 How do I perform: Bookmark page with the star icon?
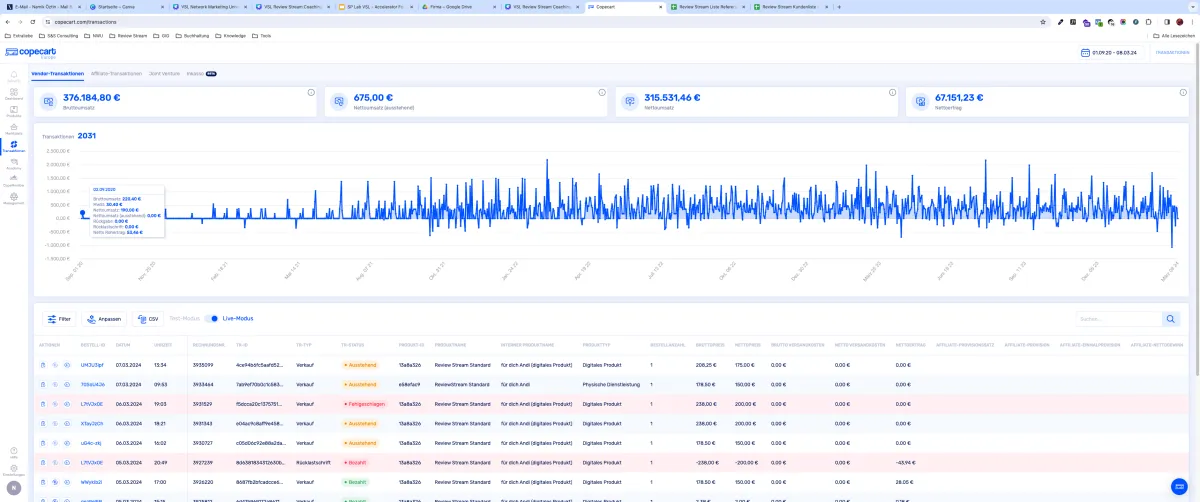click(1043, 21)
